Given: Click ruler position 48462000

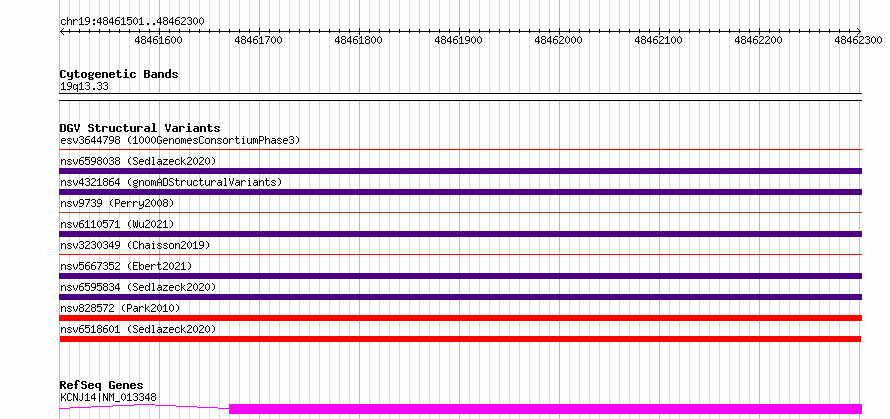Looking at the screenshot, I should click(x=559, y=40).
